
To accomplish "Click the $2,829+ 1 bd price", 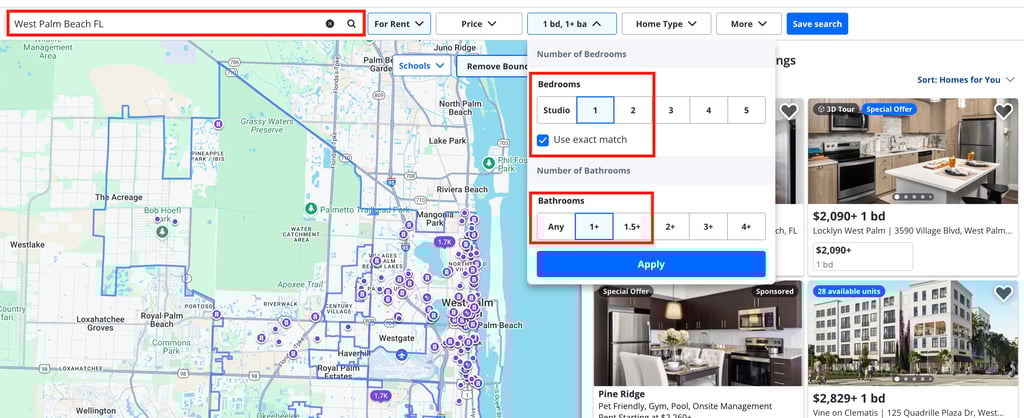I will coord(849,398).
